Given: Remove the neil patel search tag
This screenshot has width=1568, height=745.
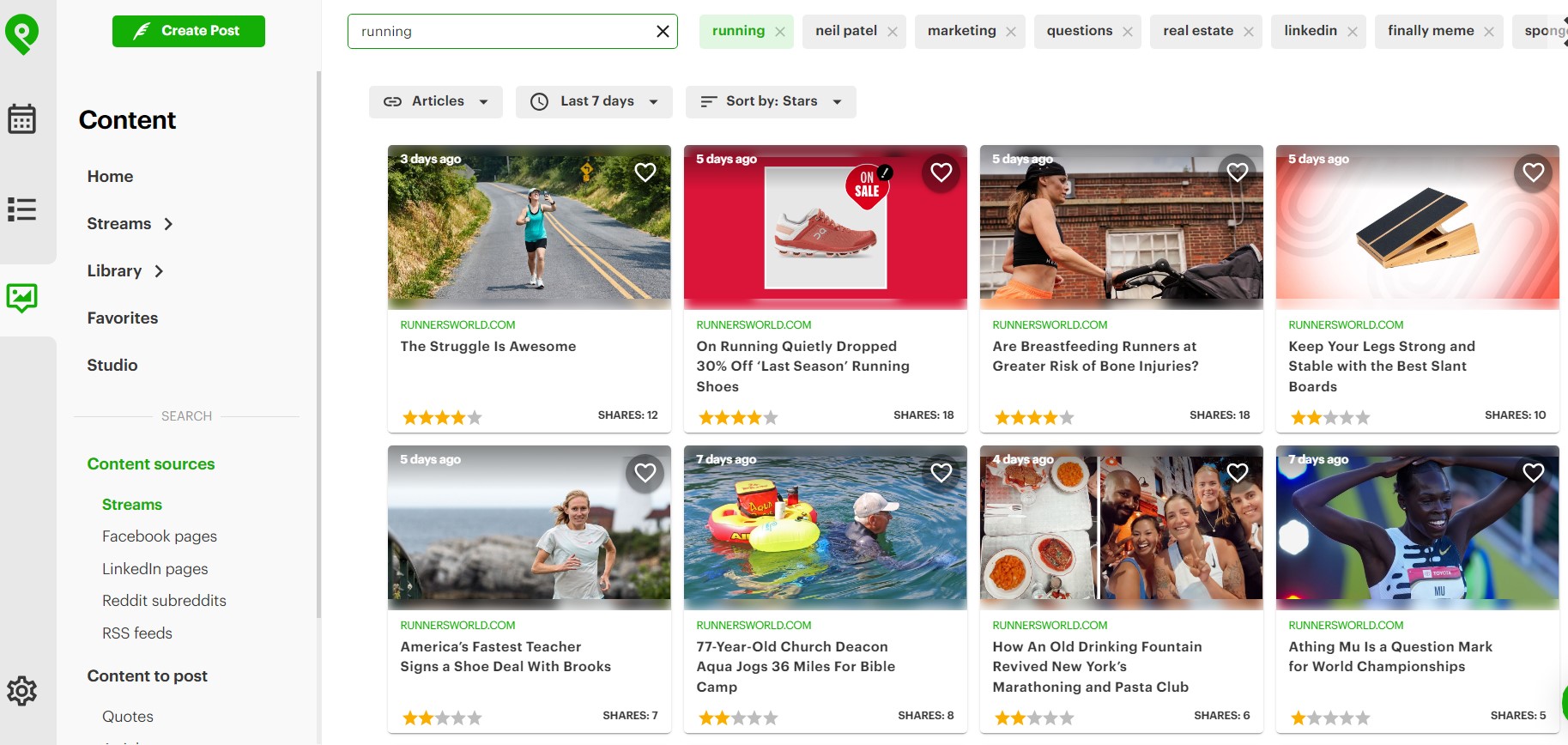Looking at the screenshot, I should [893, 32].
